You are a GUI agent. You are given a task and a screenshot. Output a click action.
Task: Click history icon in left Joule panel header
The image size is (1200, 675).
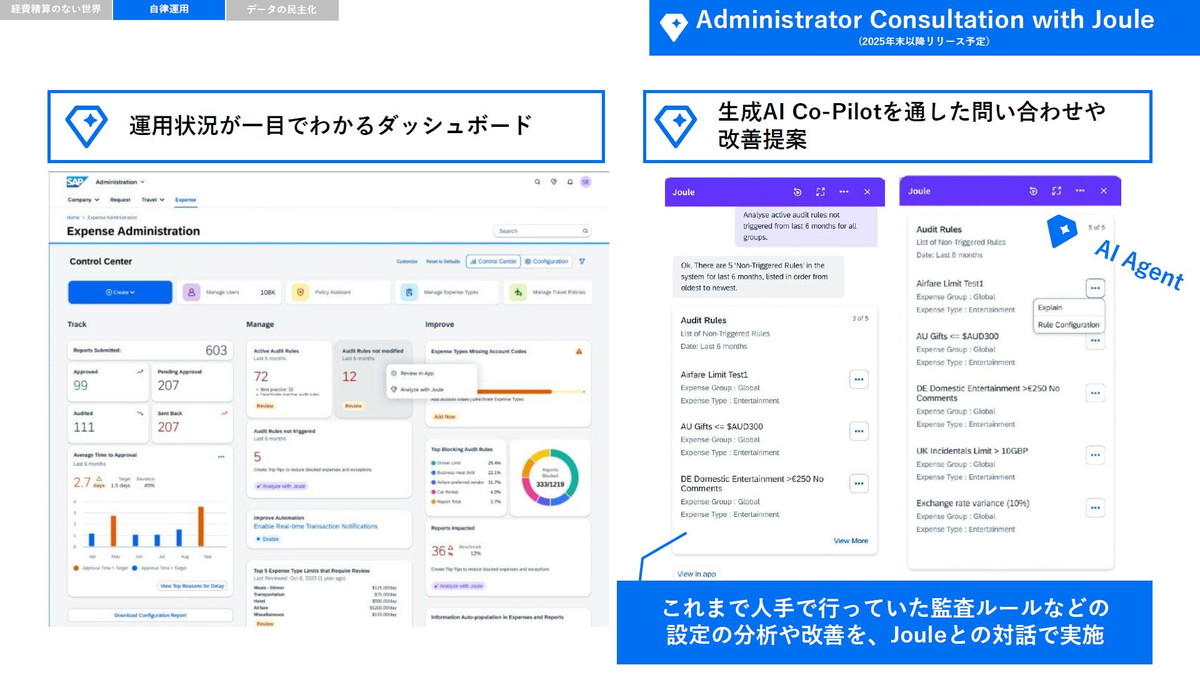(797, 192)
